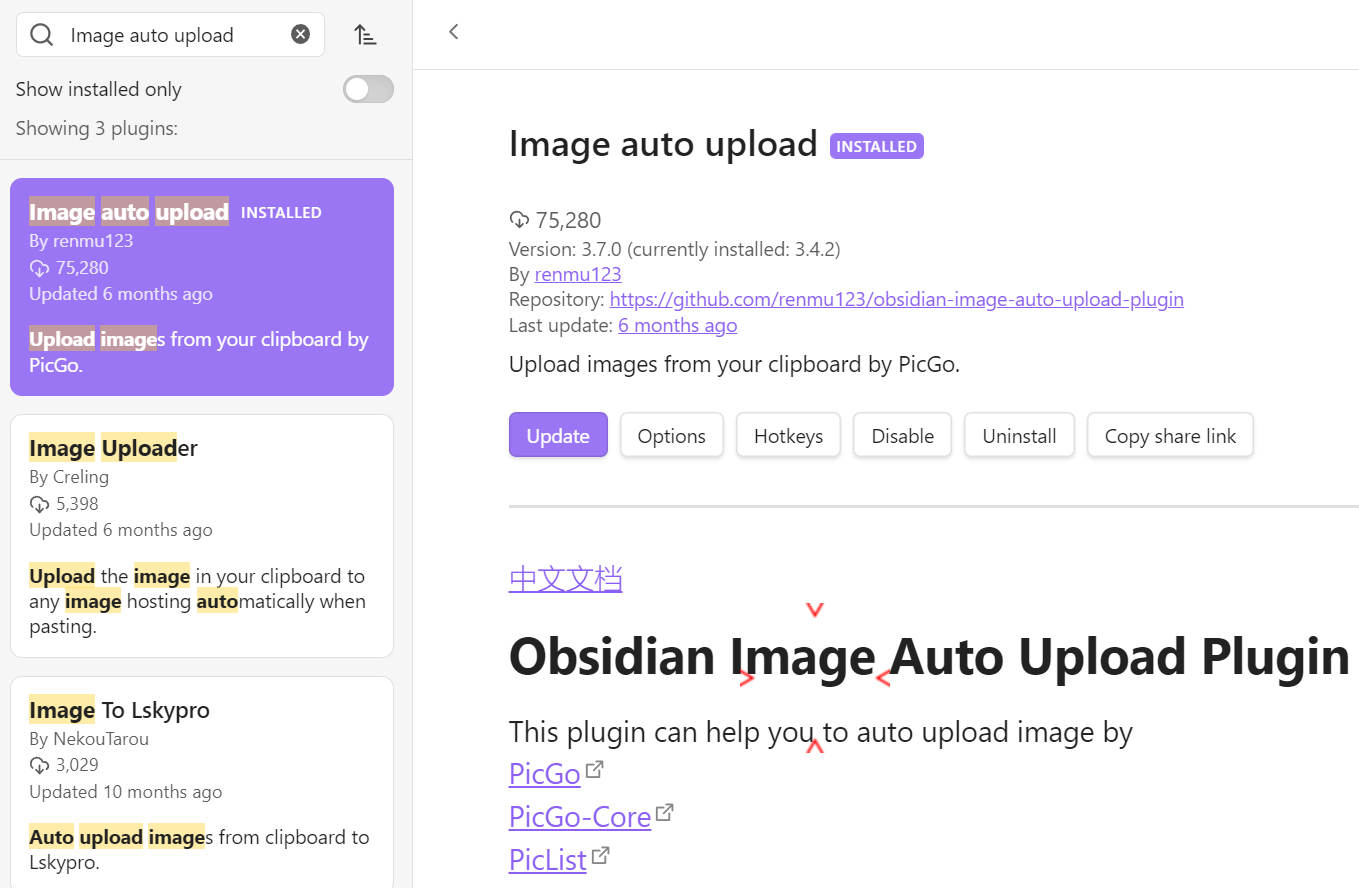Click 'Obsidian Image Auto Upload Plugin' heading
This screenshot has height=888, width=1359.
pos(929,657)
